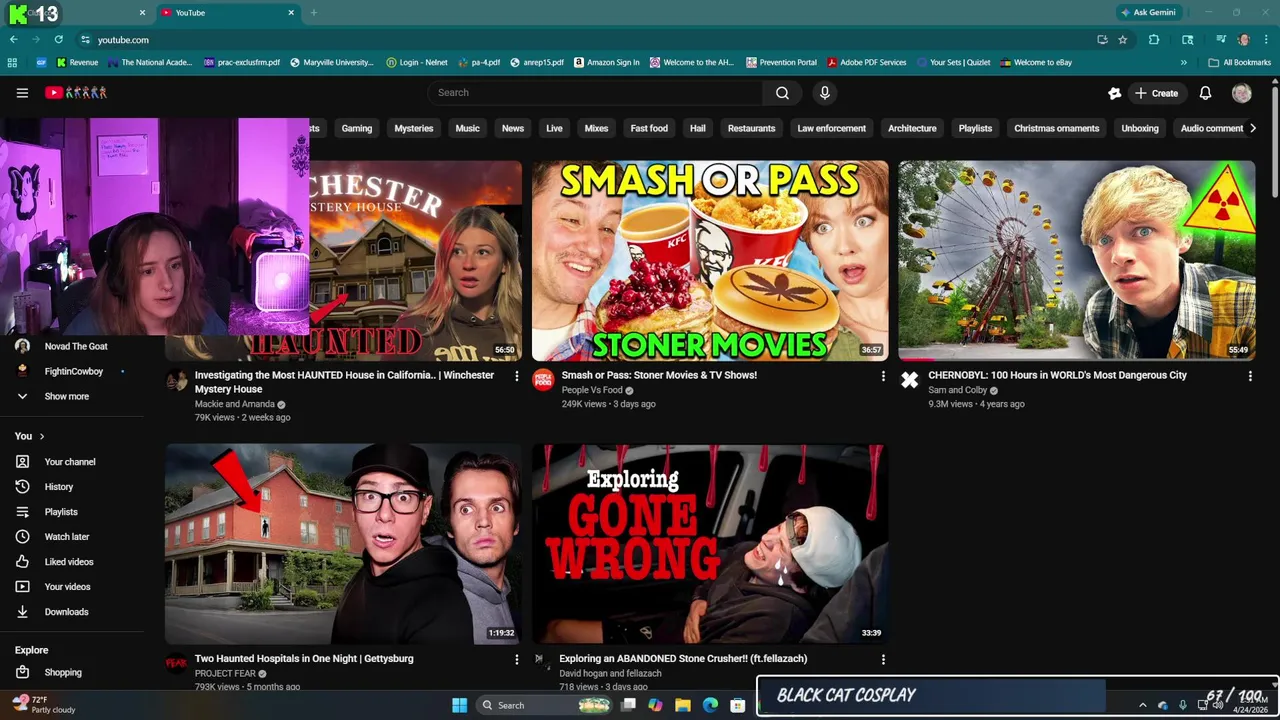Play the CHERNOBYL 100 Hours thumbnail

[1076, 260]
